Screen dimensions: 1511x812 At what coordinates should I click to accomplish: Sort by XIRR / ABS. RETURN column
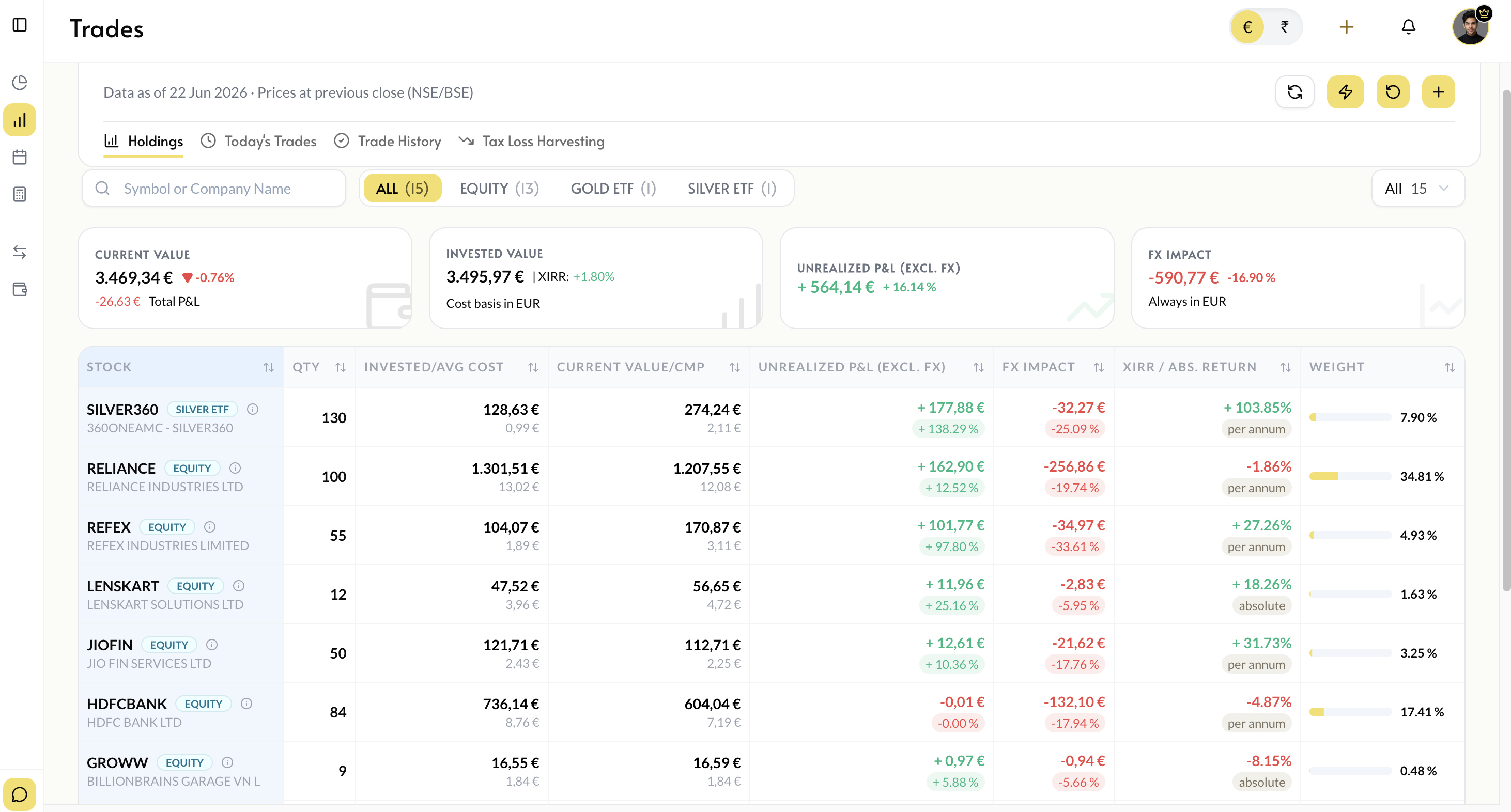1286,367
